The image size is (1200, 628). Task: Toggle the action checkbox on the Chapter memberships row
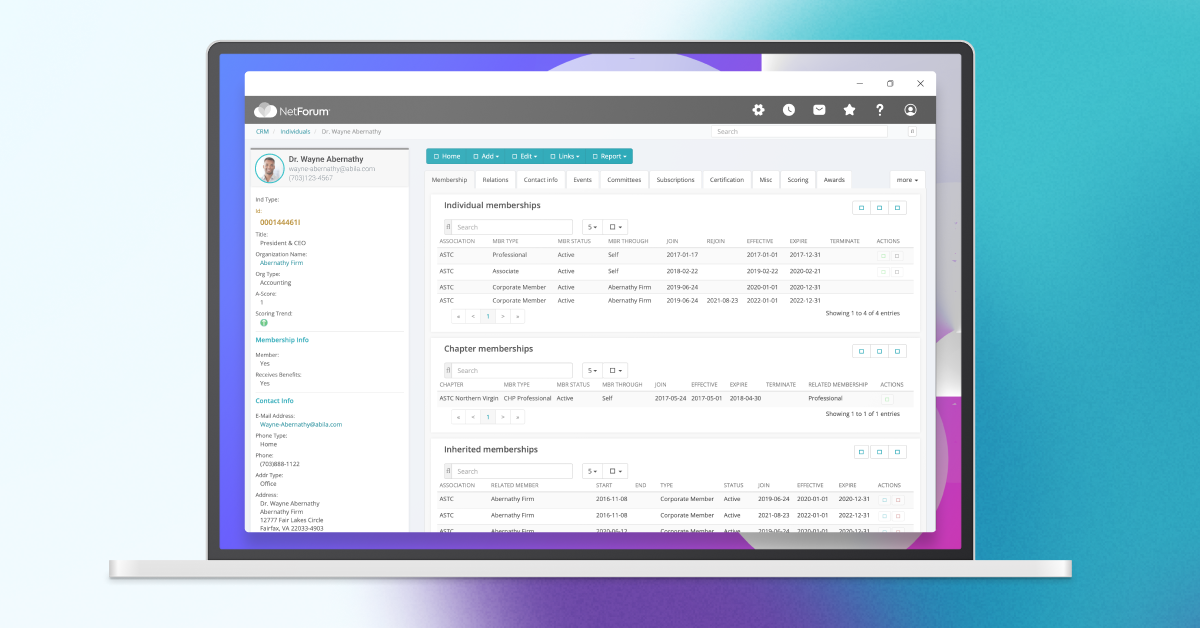(887, 398)
